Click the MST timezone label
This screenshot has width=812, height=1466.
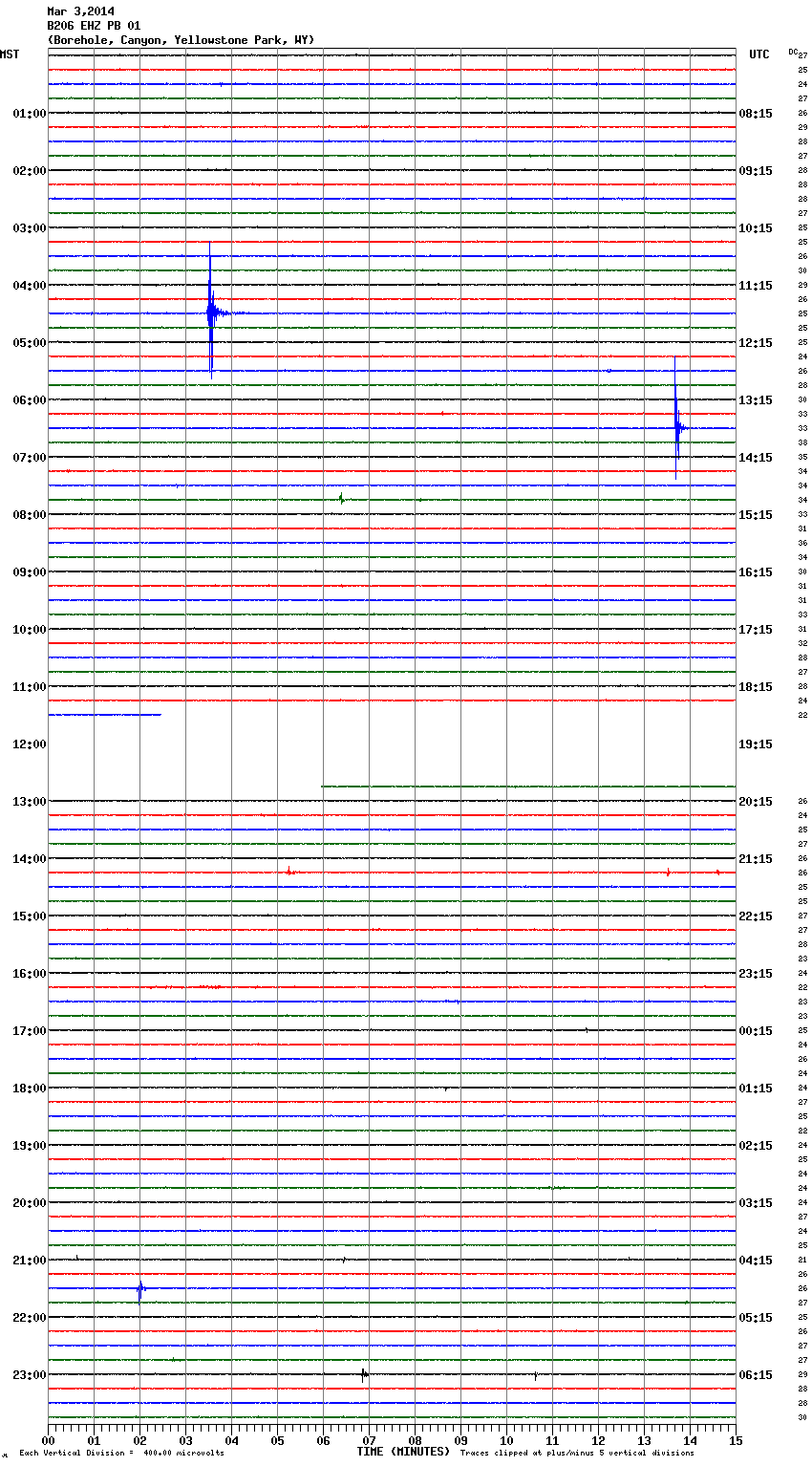[x=10, y=54]
